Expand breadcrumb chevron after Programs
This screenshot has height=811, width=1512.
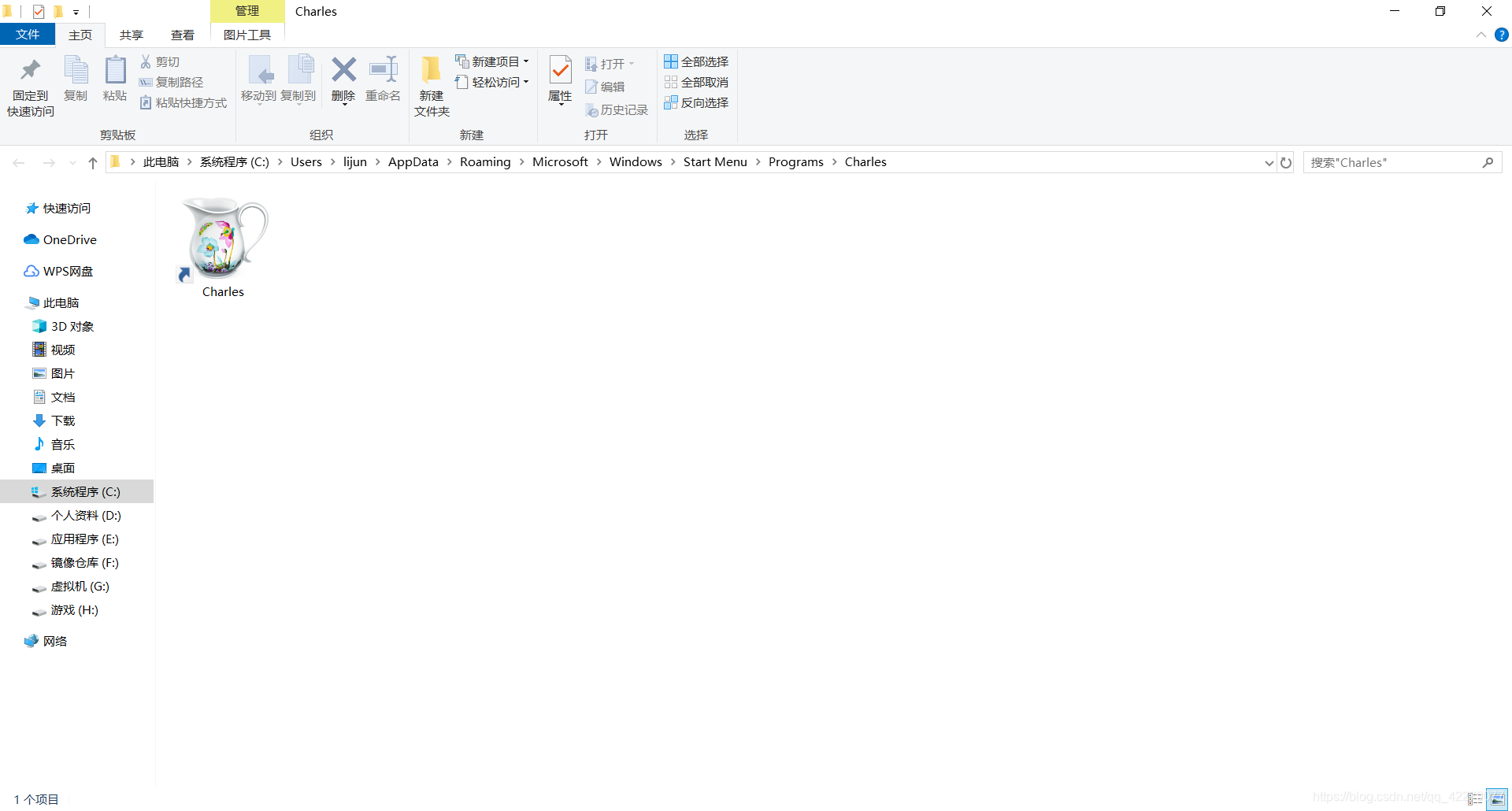pyautogui.click(x=834, y=162)
